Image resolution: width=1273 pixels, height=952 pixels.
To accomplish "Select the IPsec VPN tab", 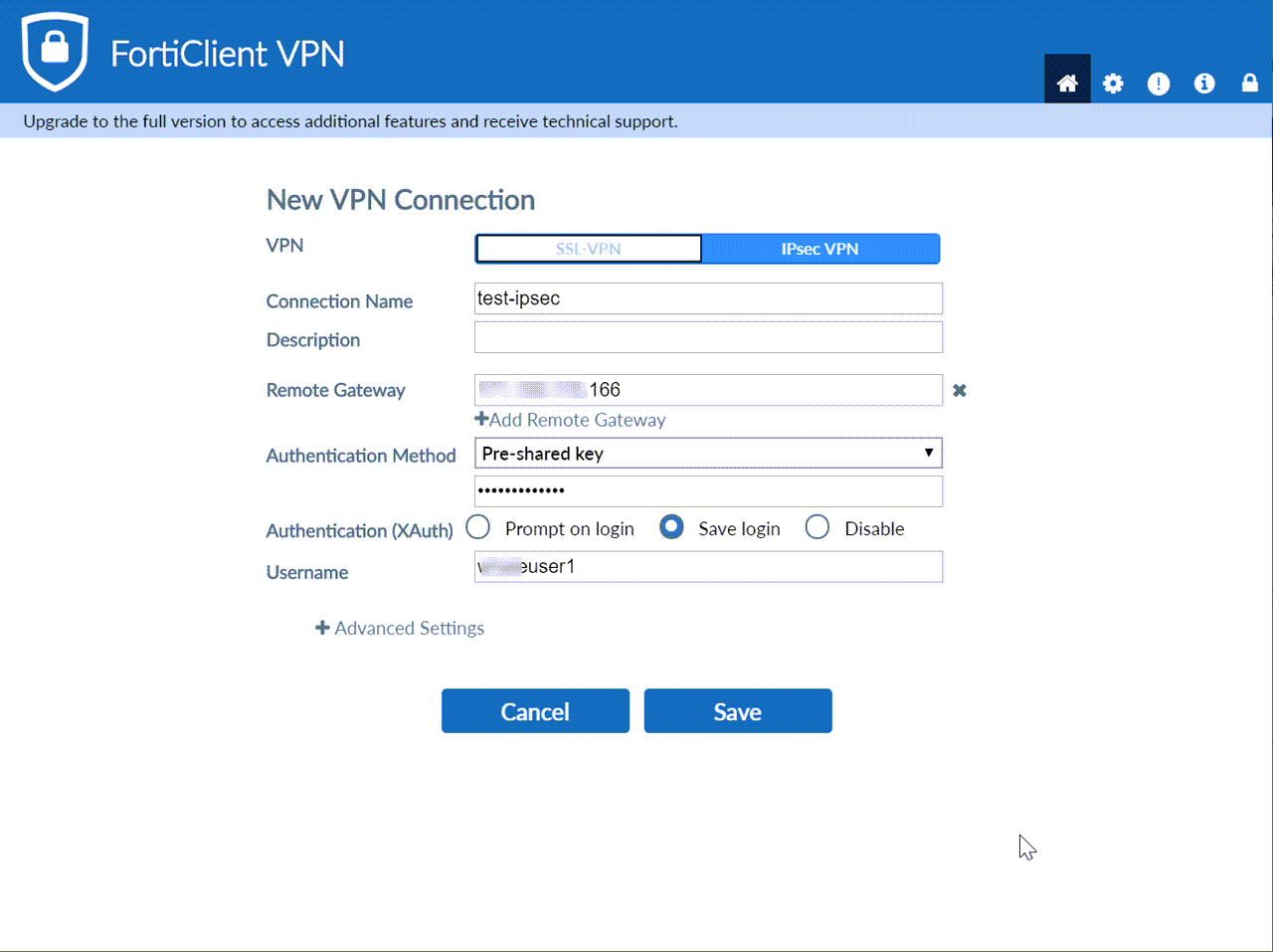I will 820,248.
